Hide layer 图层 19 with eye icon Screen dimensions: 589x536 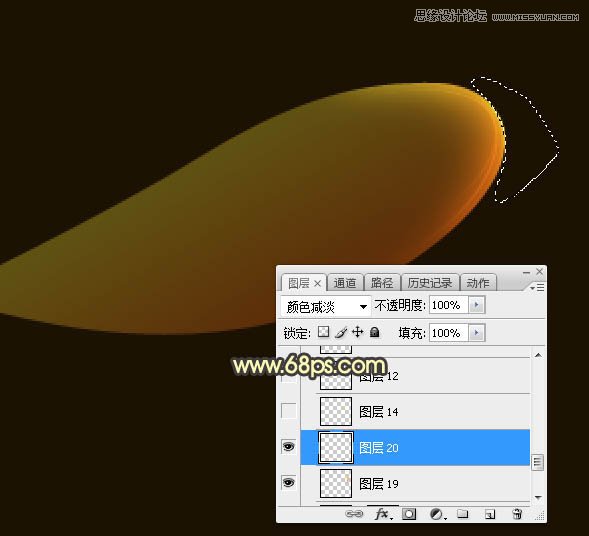(x=288, y=482)
